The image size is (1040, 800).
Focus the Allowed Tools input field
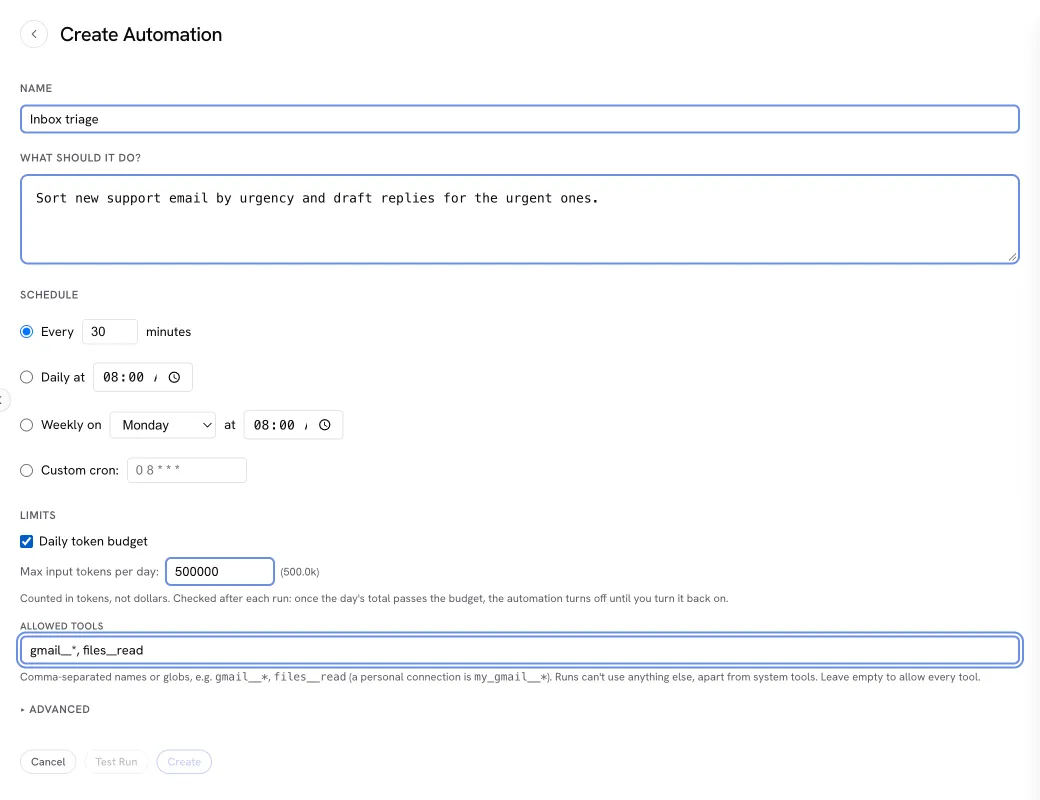tap(520, 650)
